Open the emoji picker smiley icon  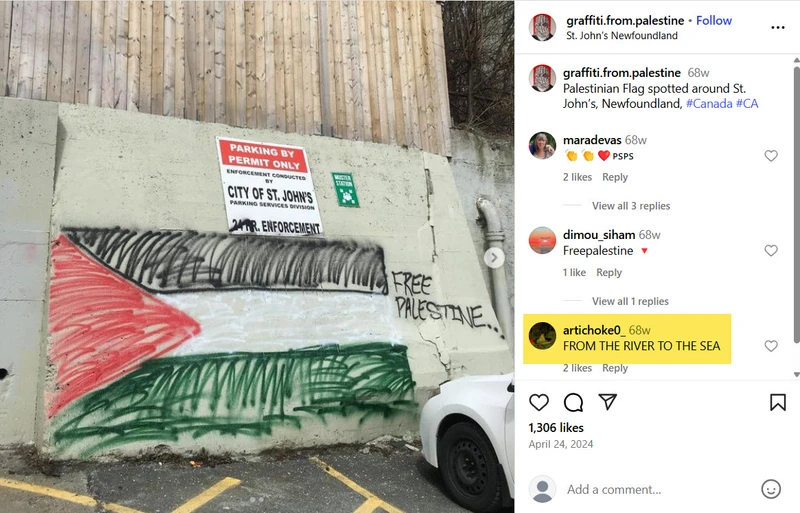click(x=771, y=489)
